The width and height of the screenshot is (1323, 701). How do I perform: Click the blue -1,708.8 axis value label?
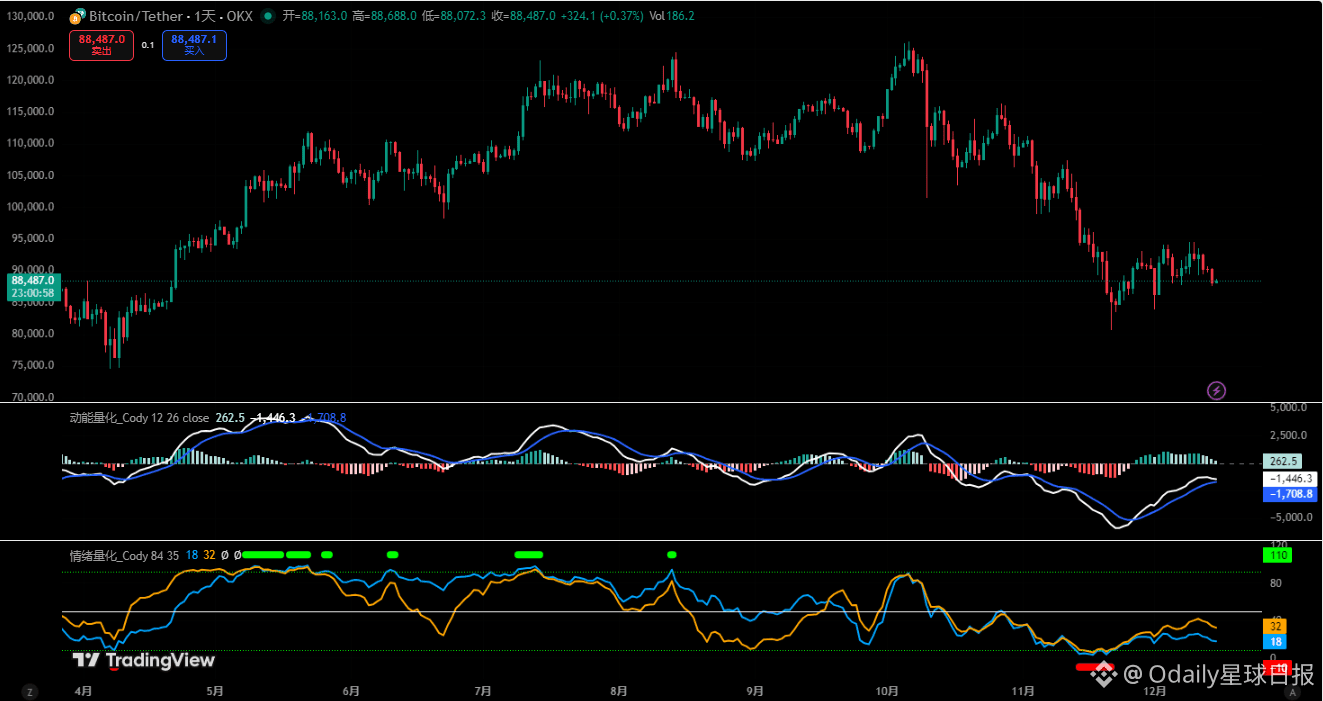[x=1288, y=494]
